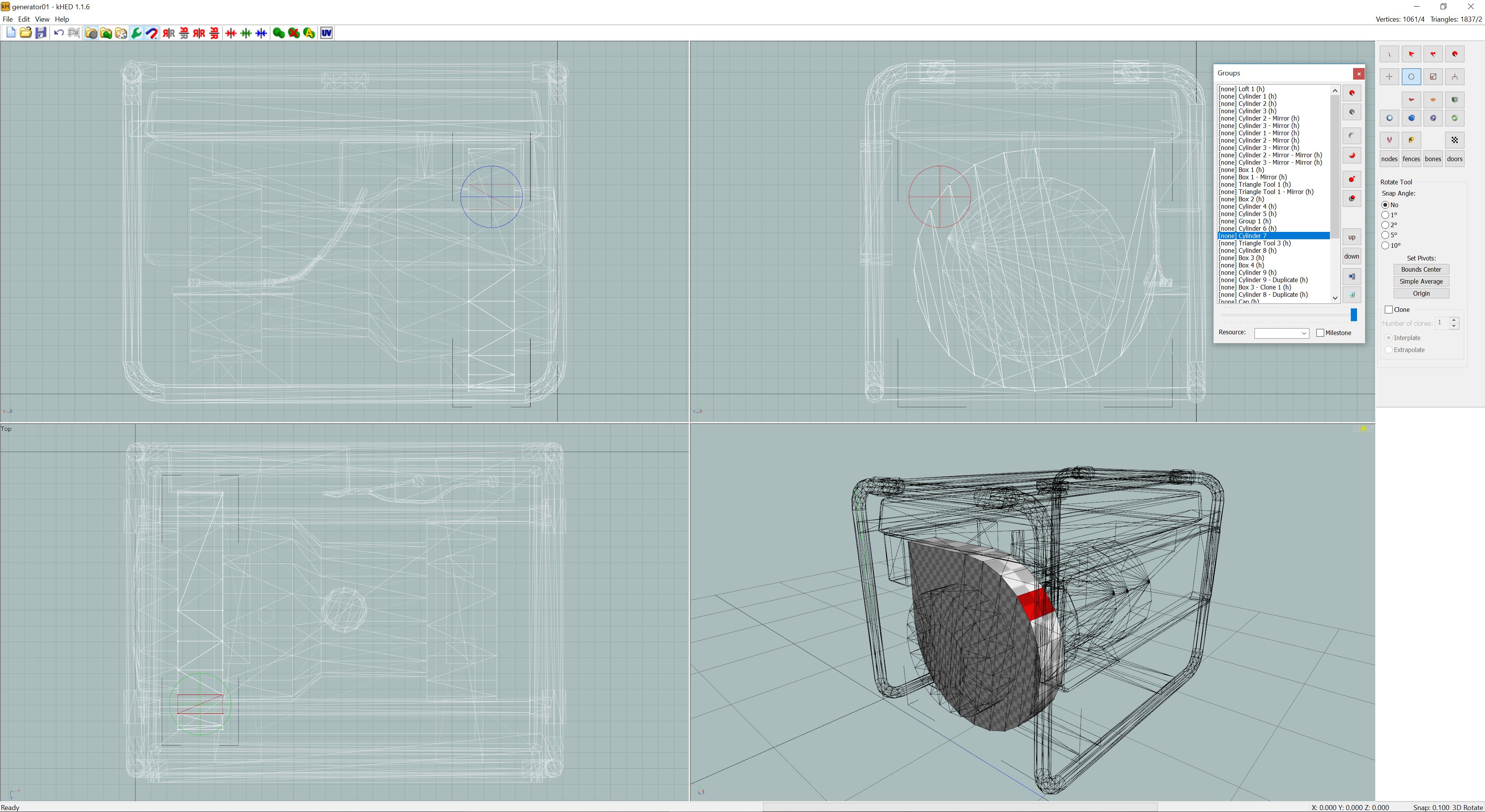Click the bones button
This screenshot has width=1485, height=812.
(1432, 159)
